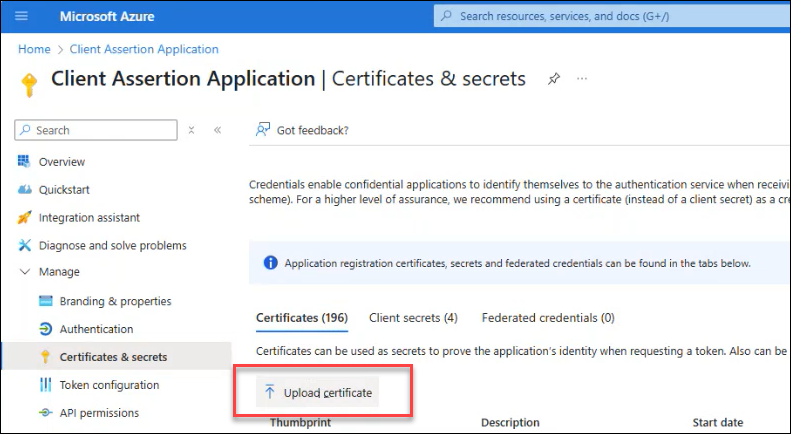Viewport: 791px width, 434px height.
Task: Open the Quickstart menu item
Action: (64, 190)
